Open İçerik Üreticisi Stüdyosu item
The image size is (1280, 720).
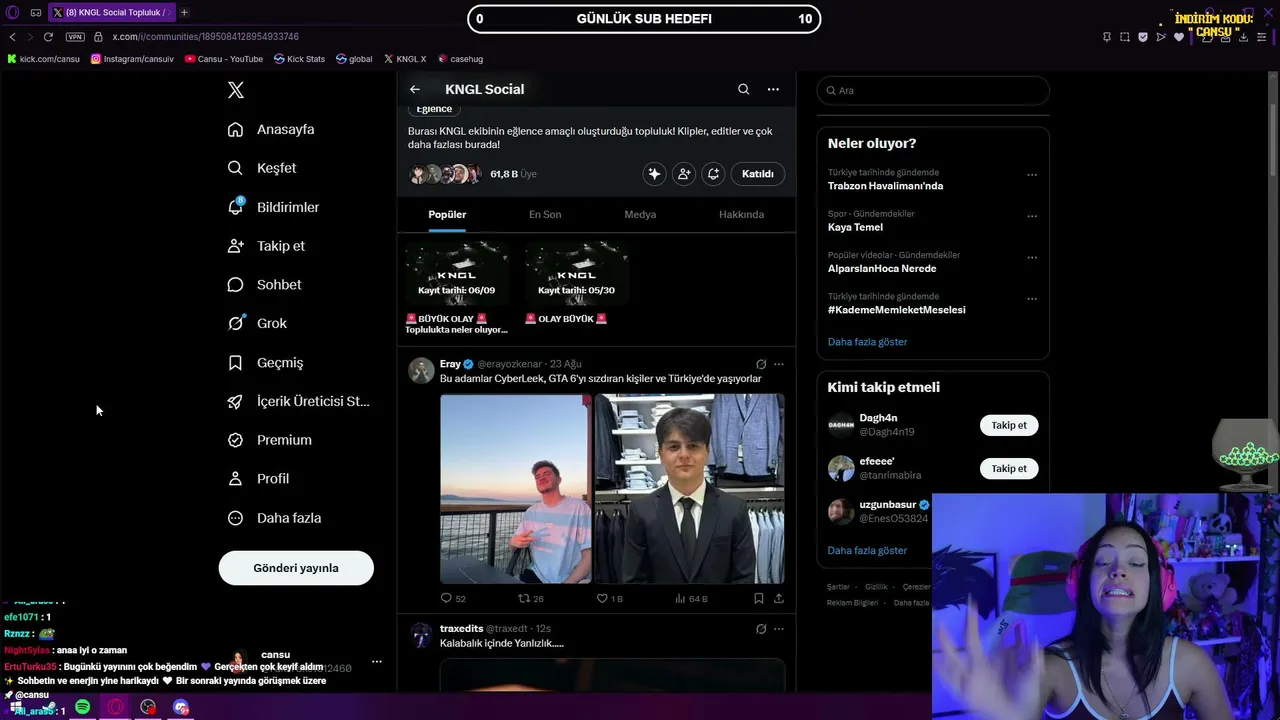coord(298,401)
